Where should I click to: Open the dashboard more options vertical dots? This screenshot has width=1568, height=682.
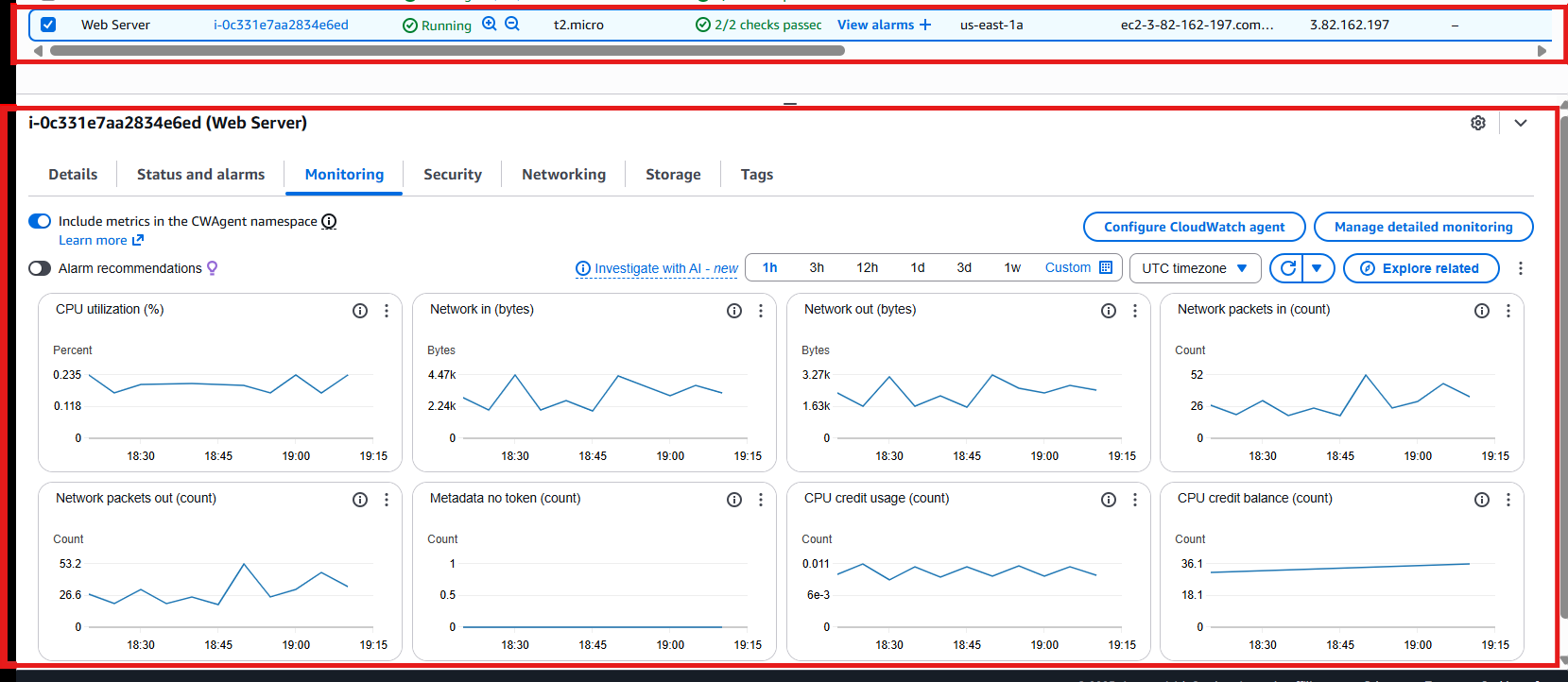pyautogui.click(x=1521, y=268)
